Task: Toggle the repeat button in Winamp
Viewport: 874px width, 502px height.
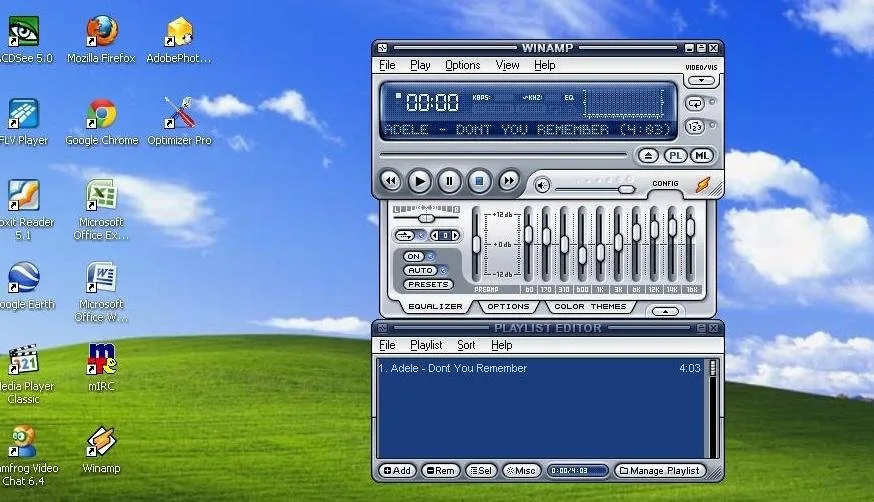Action: pos(695,103)
